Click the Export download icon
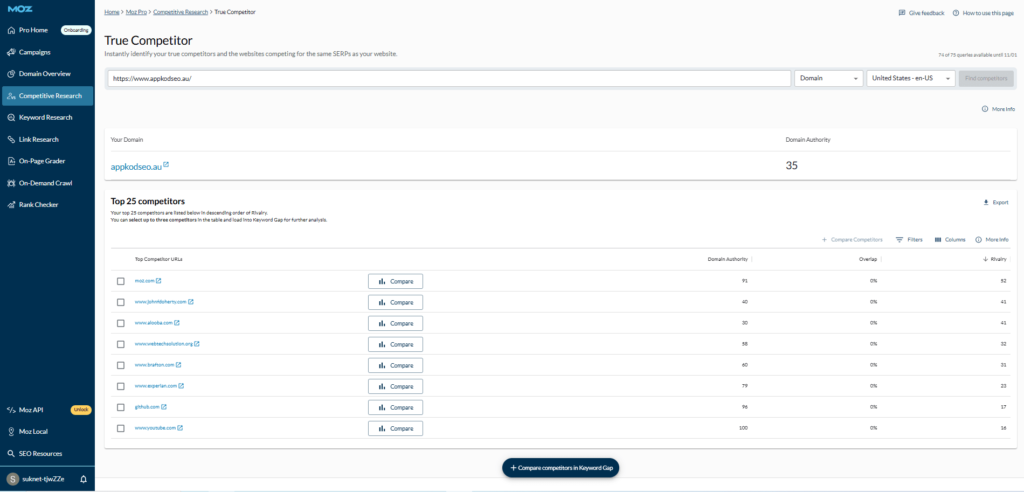The height and width of the screenshot is (492, 1024). (x=986, y=202)
